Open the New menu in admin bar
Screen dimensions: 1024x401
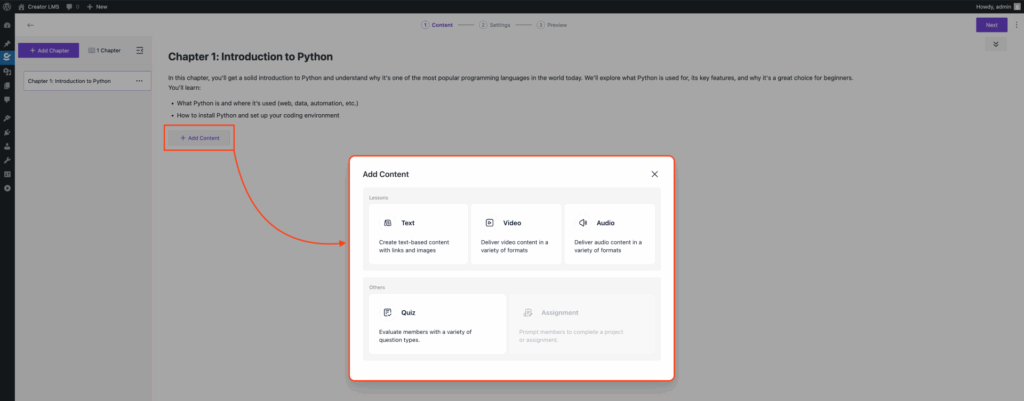[x=98, y=6]
